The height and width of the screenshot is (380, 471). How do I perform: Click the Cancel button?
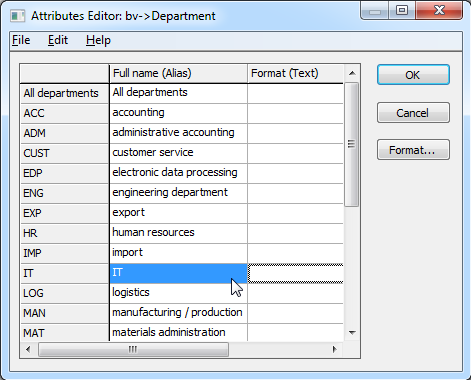[x=413, y=113]
